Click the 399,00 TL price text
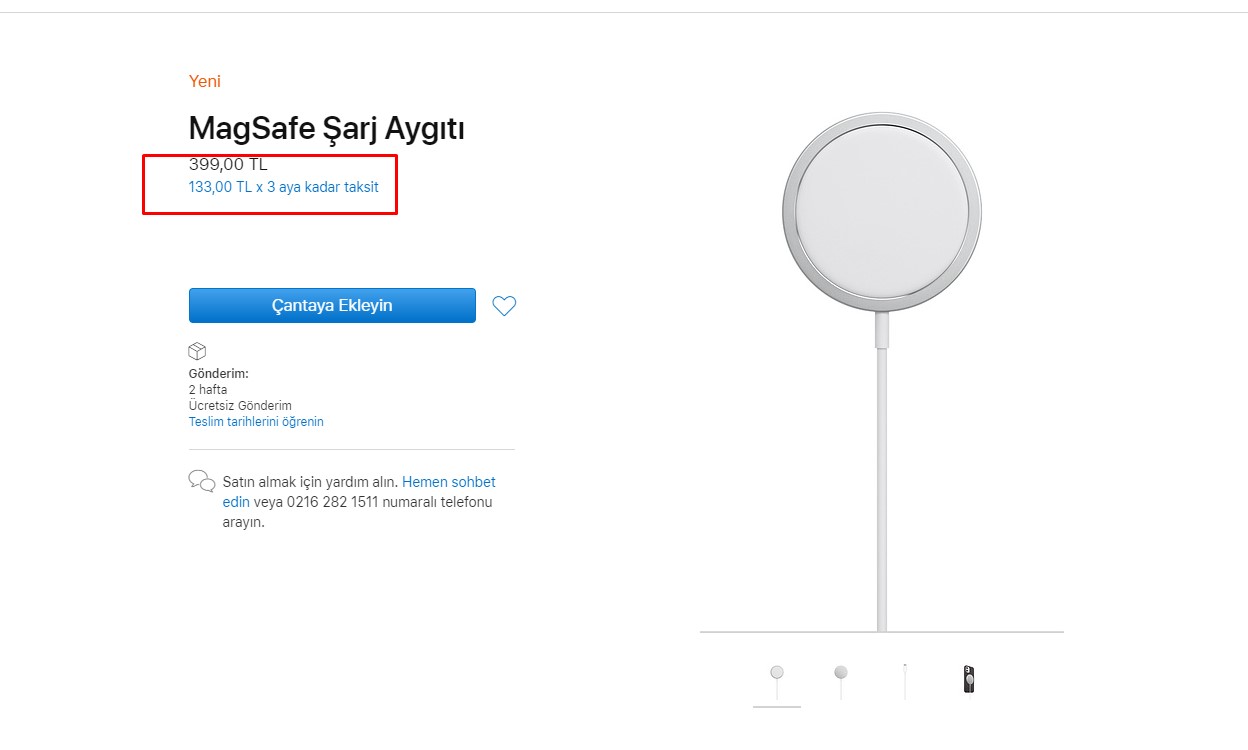Image resolution: width=1248 pixels, height=750 pixels. 228,165
